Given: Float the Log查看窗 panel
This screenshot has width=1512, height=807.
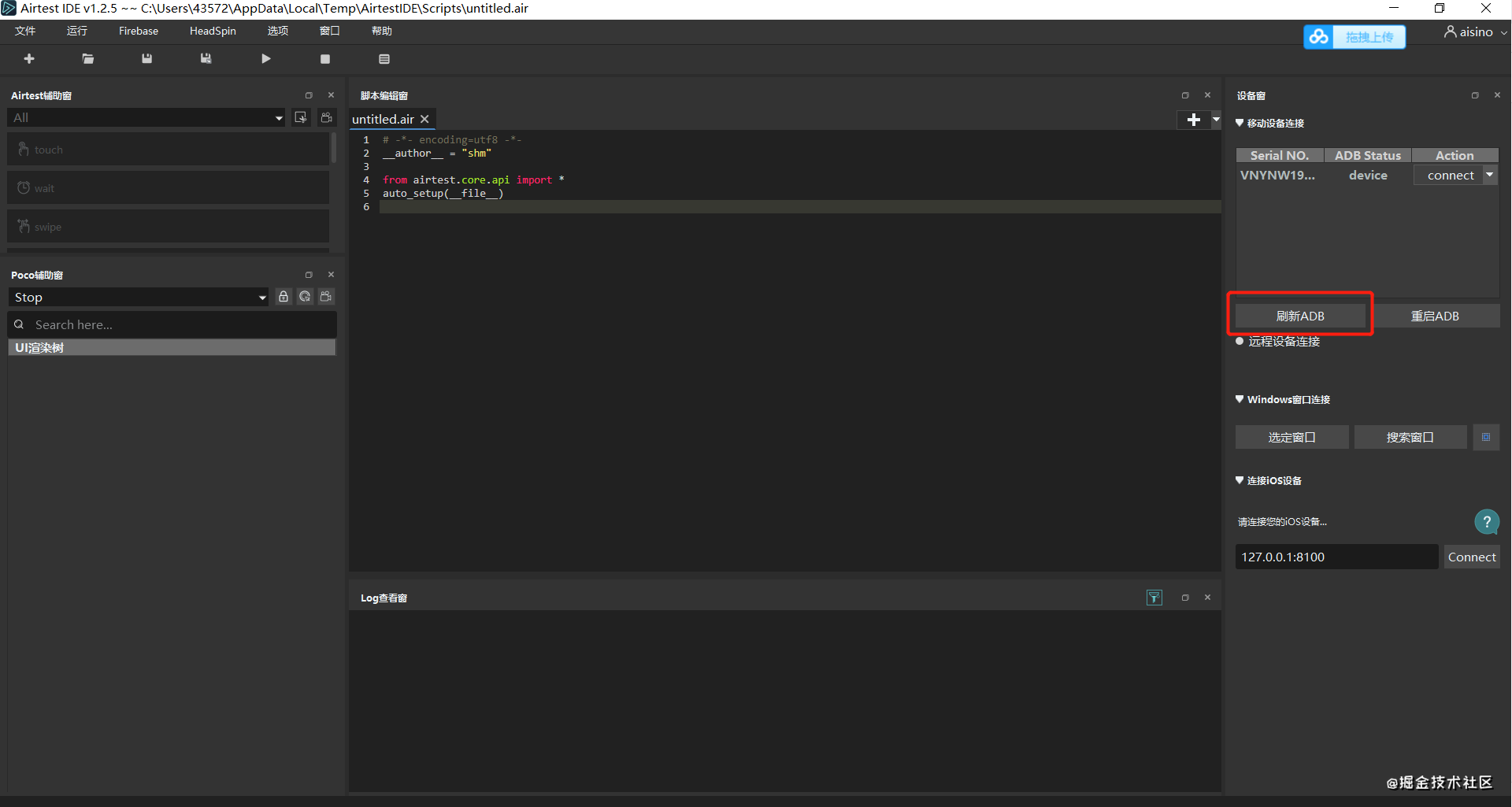Looking at the screenshot, I should [1185, 598].
